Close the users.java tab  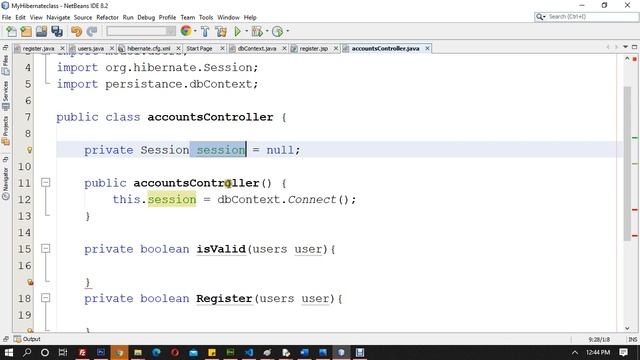point(112,49)
